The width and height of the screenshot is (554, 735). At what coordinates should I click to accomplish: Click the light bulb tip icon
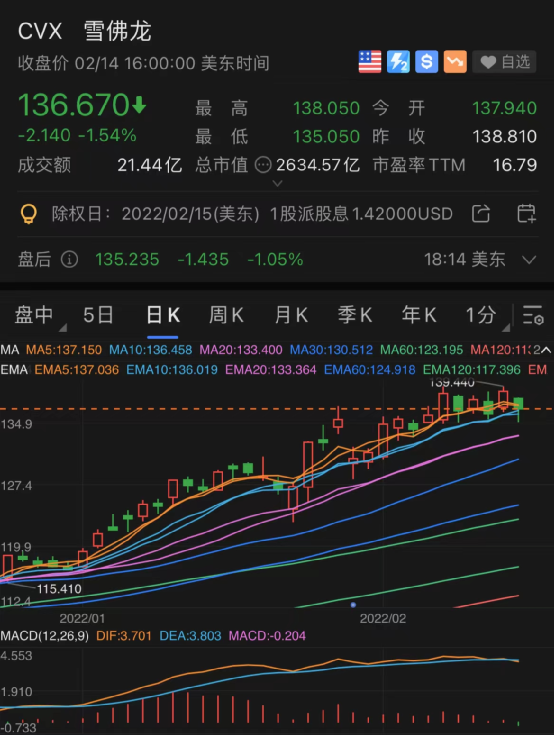[29, 214]
